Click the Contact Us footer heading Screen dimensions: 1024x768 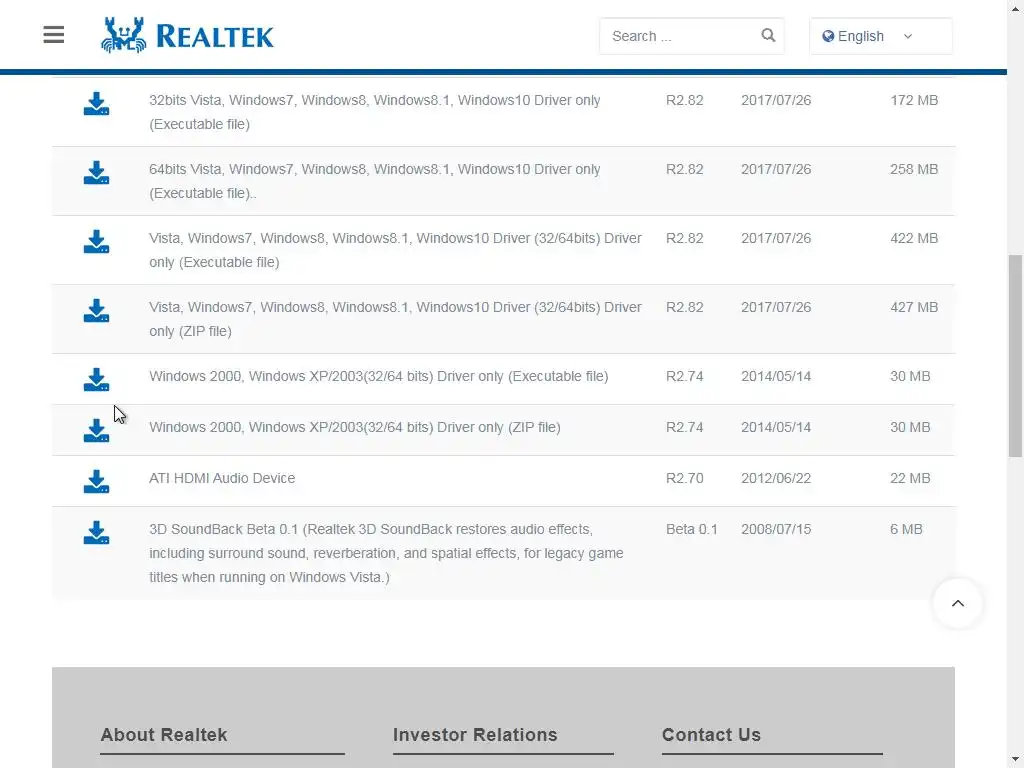(711, 735)
